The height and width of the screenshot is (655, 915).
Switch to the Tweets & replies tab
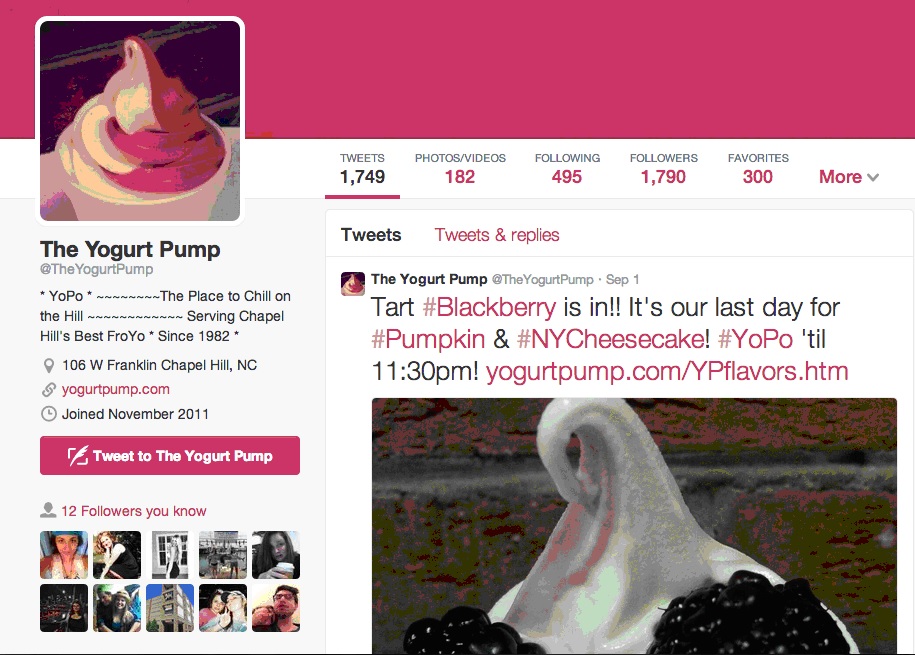497,235
